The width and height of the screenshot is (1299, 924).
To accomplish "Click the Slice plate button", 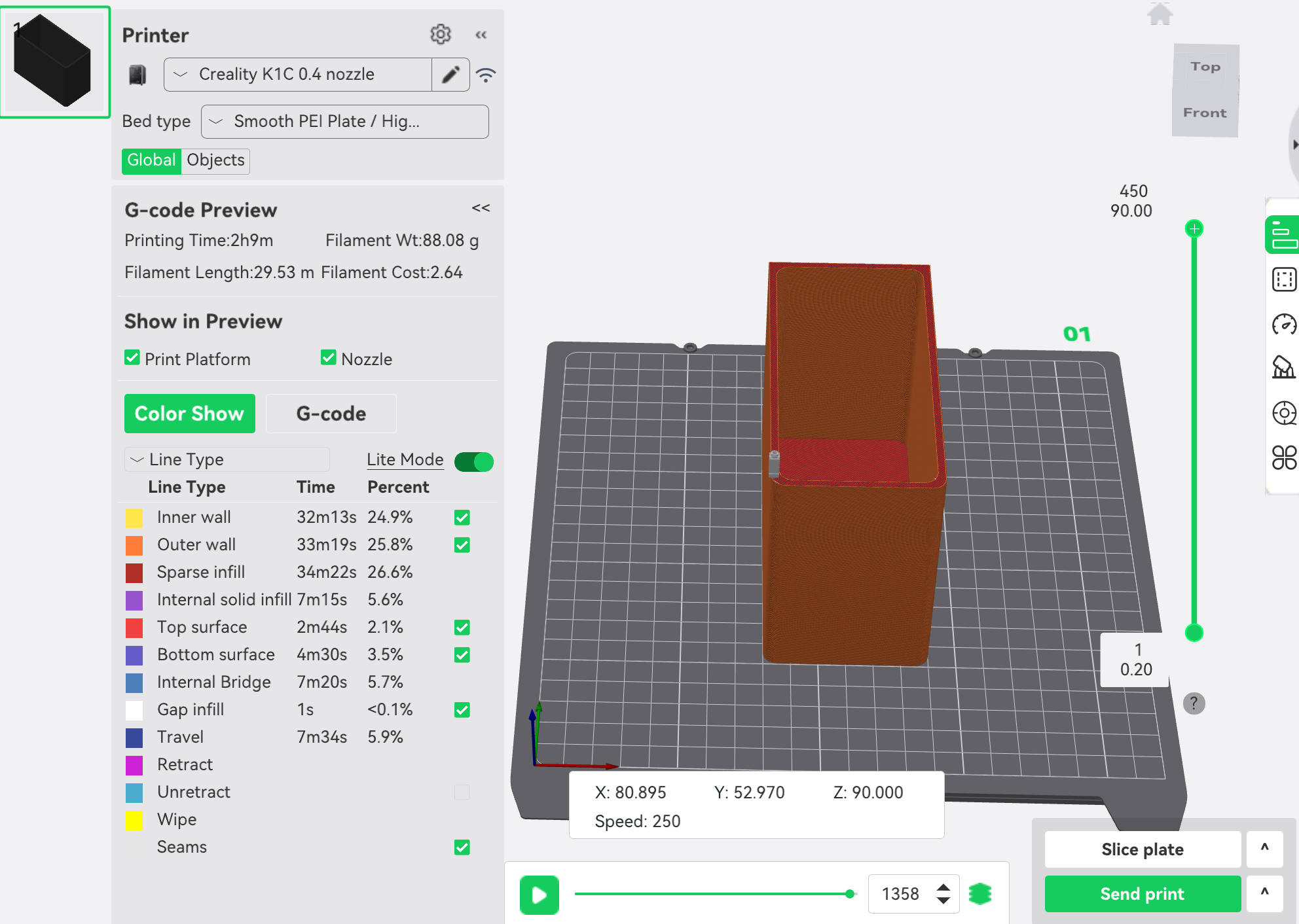I will coord(1142,849).
